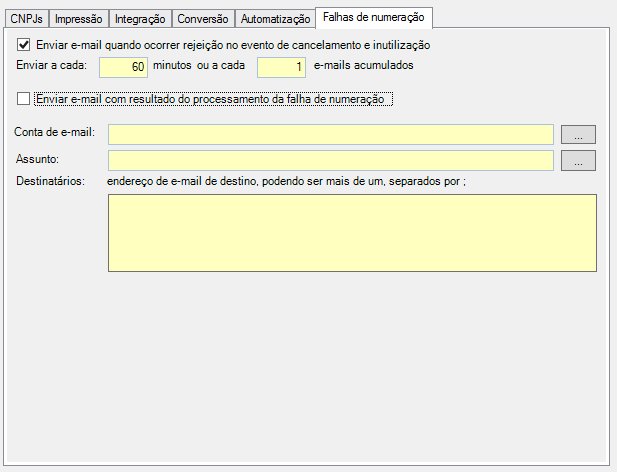Viewport: 617px width, 472px height.
Task: Open the Automatização tab
Action: [276, 19]
